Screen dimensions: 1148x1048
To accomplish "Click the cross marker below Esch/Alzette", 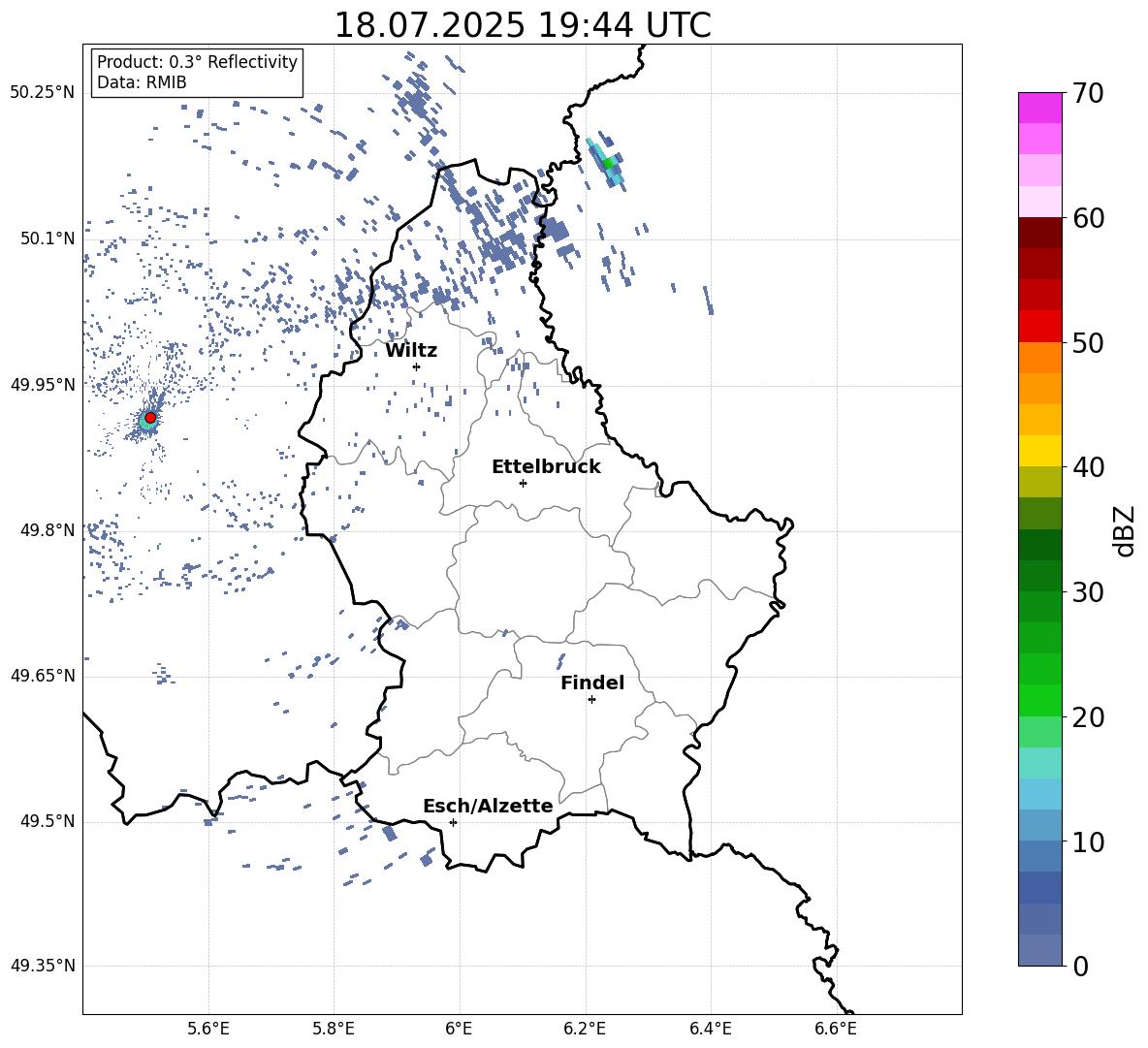I will [453, 822].
